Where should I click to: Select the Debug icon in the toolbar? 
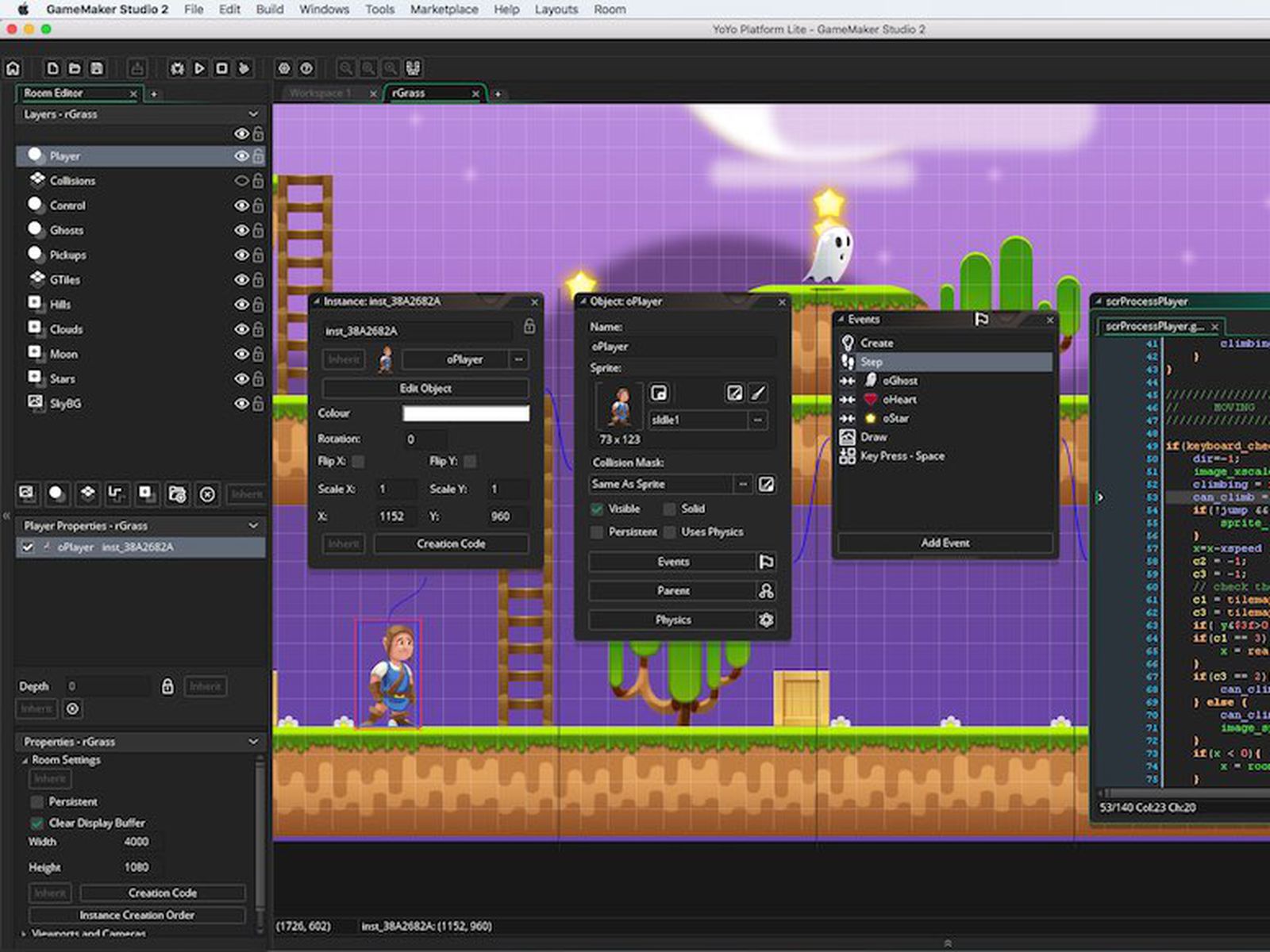point(178,67)
